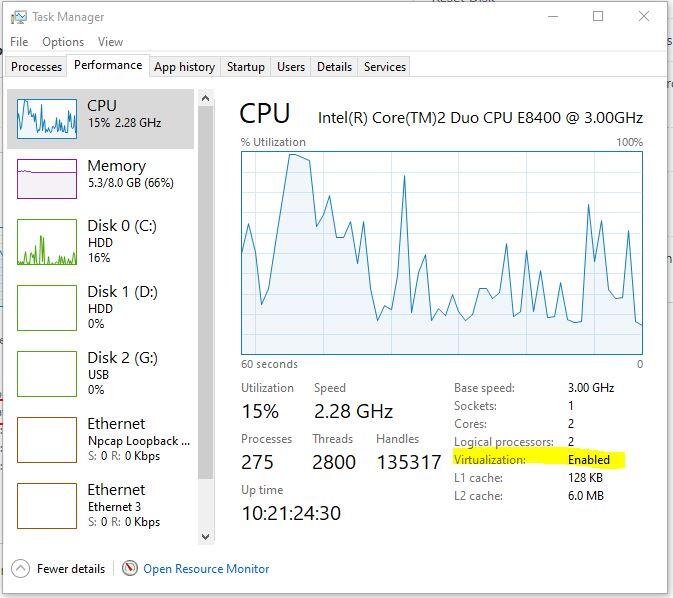Image resolution: width=673 pixels, height=598 pixels.
Task: Click the Resource Monitor gauge icon
Action: pyautogui.click(x=130, y=568)
